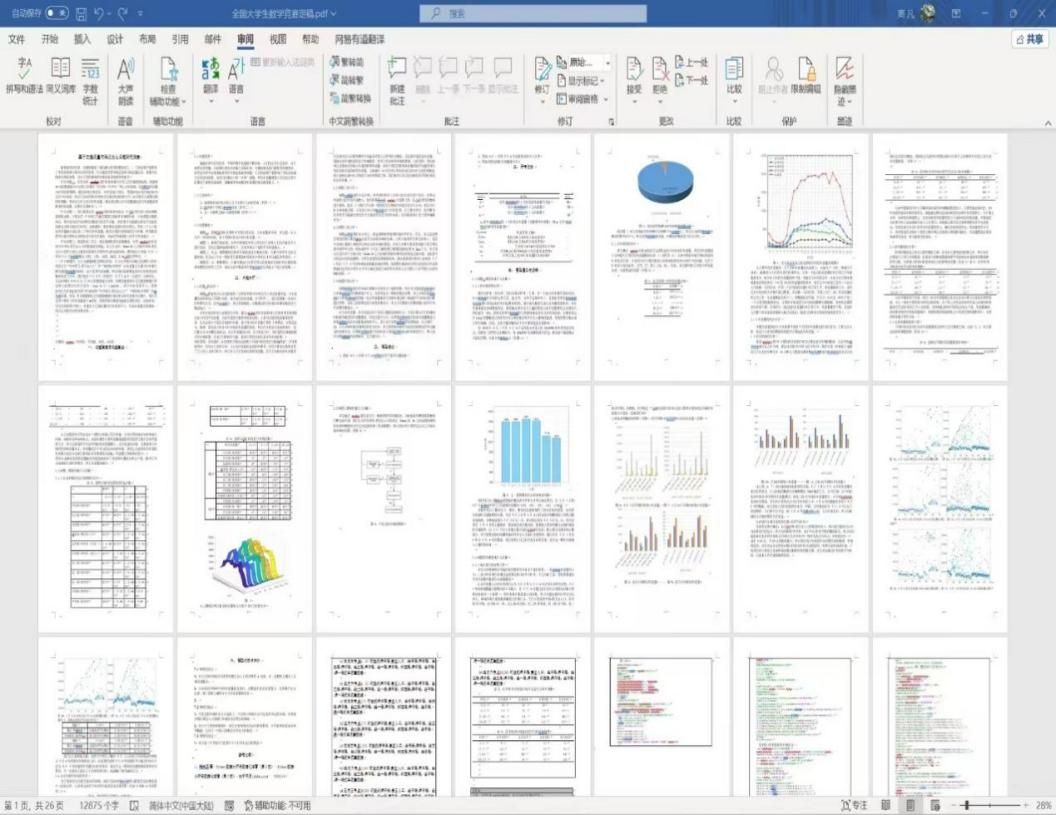Screen dimensions: 1056x815
Task: Toggle the 审阅窗格 reviewing pane
Action: 578,99
